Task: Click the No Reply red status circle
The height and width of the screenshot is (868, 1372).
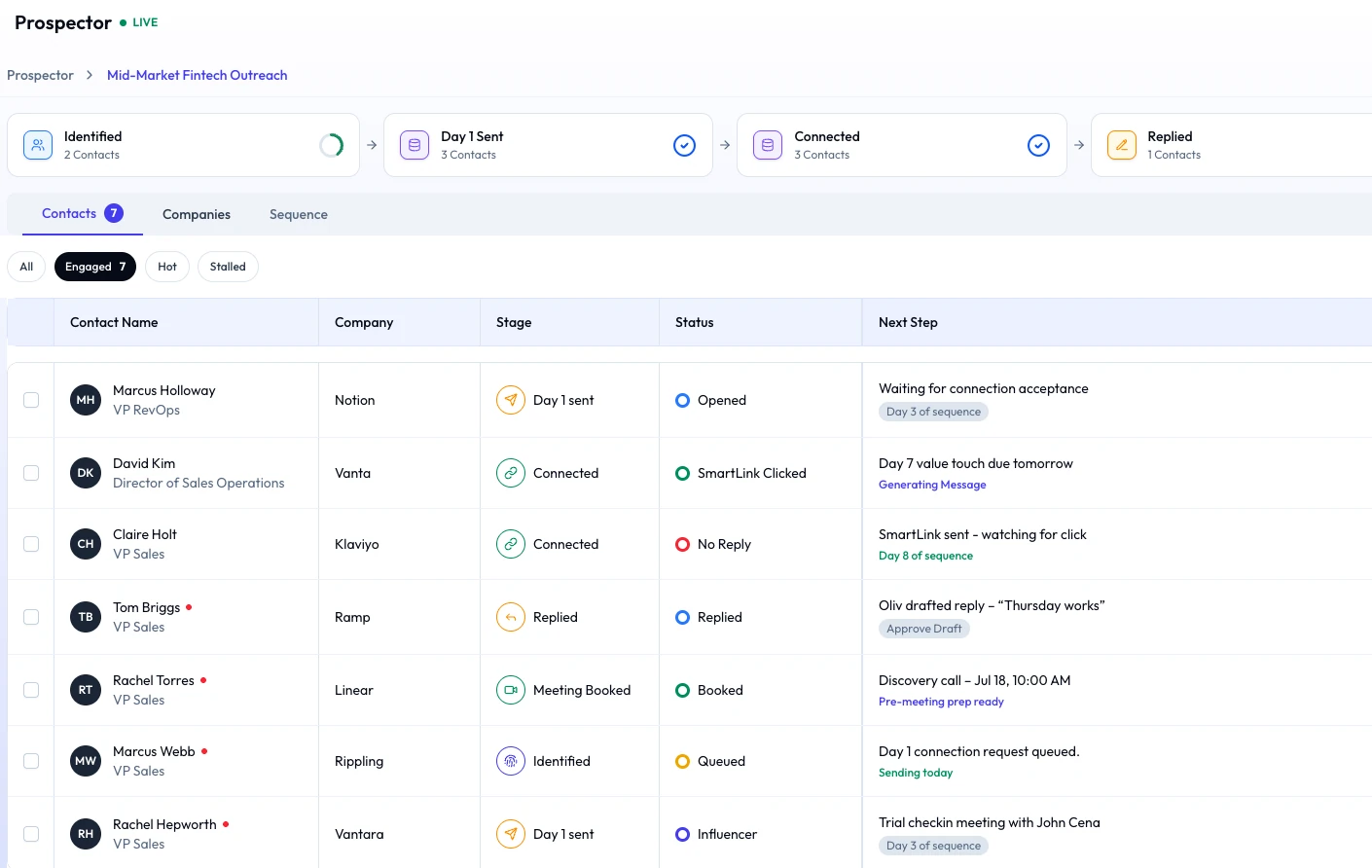Action: pyautogui.click(x=682, y=544)
